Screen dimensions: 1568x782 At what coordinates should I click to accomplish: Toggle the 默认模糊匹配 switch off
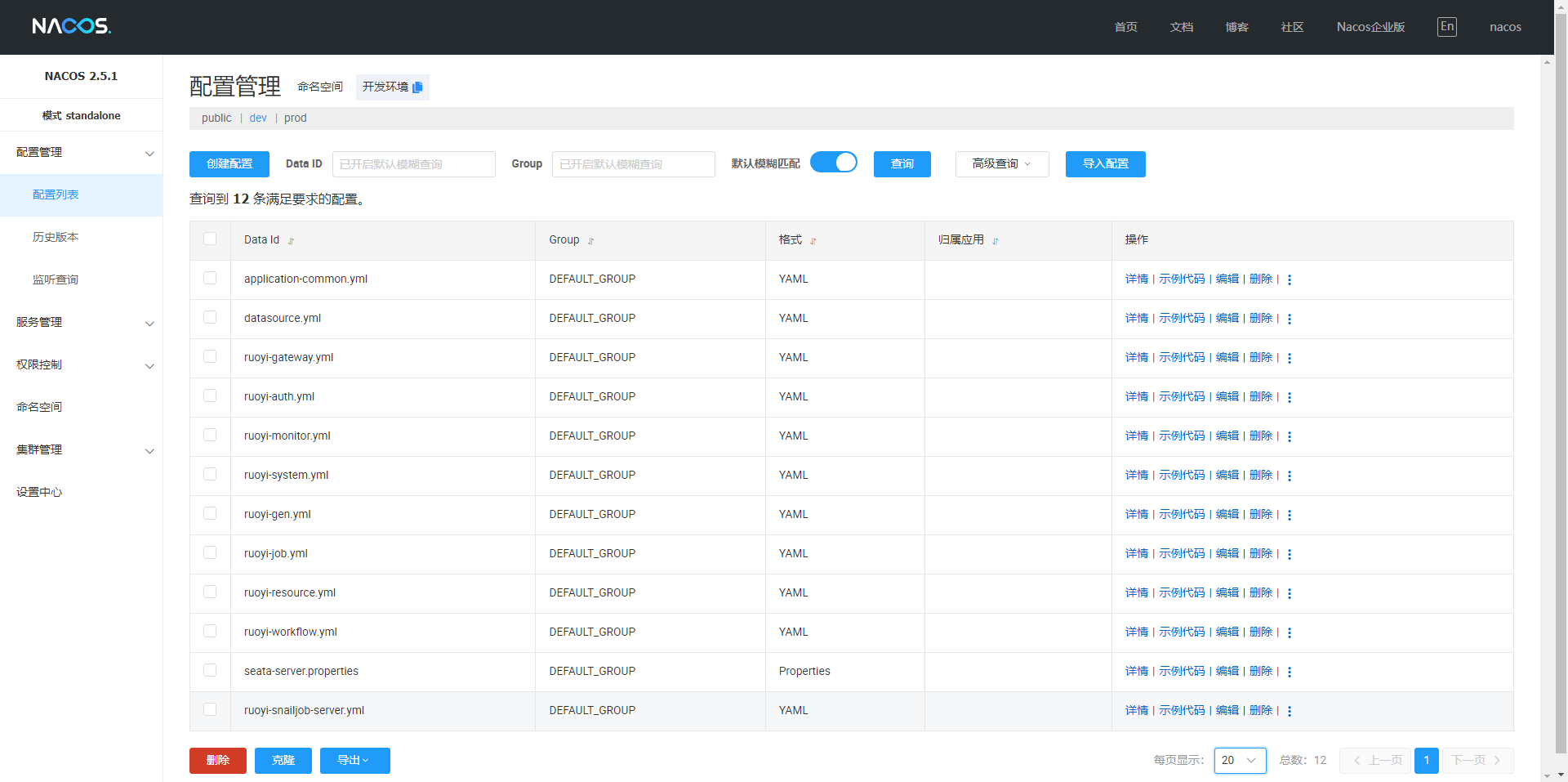point(833,163)
